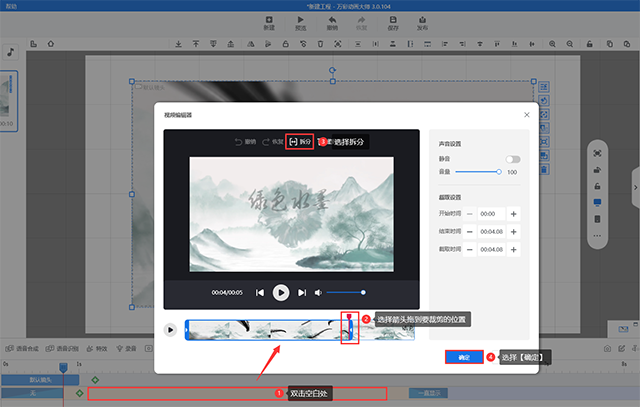Skip to next frame in the player
640x407 pixels.
(302, 292)
